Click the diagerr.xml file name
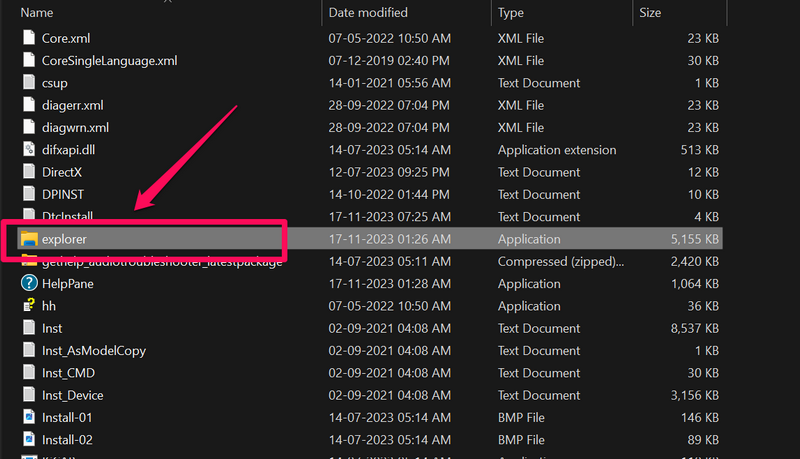Image resolution: width=800 pixels, height=459 pixels. pos(72,106)
